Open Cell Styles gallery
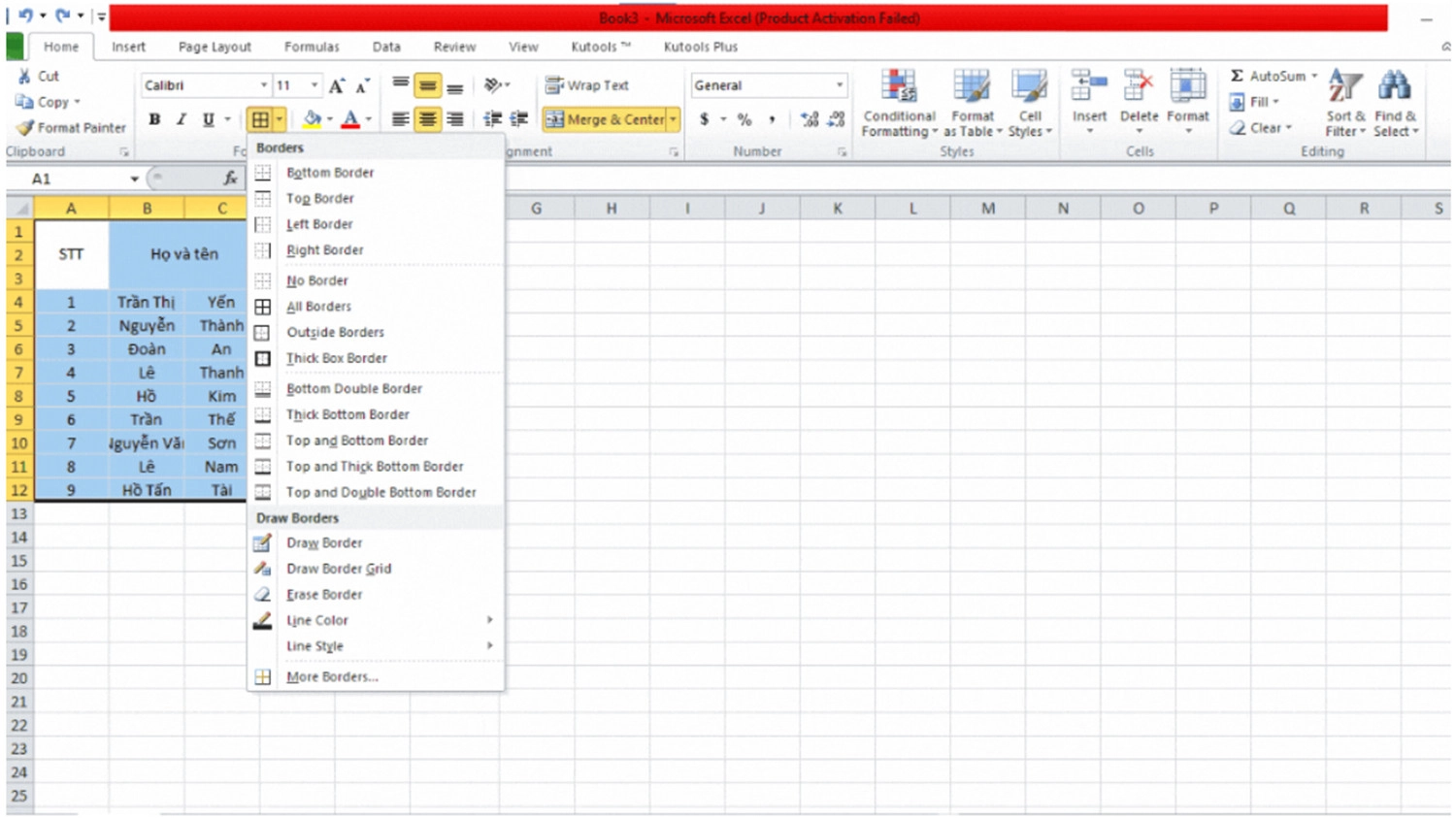 1029,103
